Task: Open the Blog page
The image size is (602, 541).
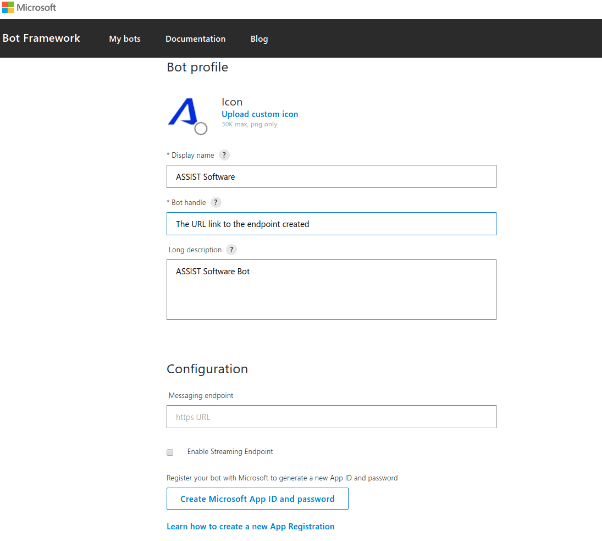Action: [259, 39]
